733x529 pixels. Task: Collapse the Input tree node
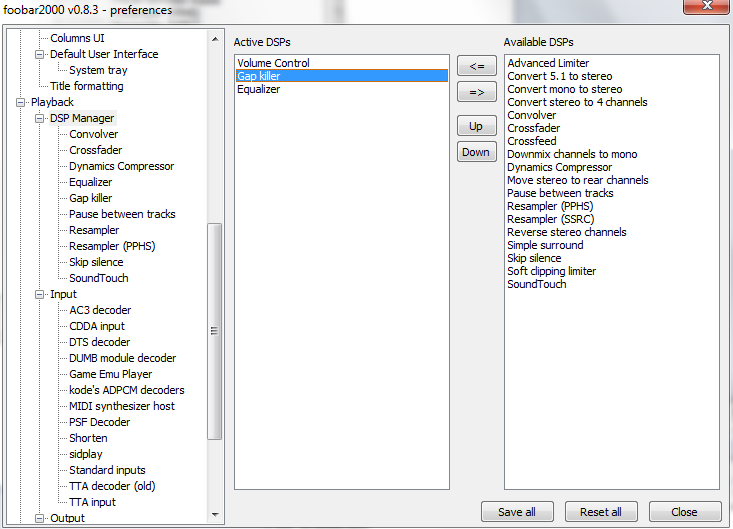[x=39, y=294]
